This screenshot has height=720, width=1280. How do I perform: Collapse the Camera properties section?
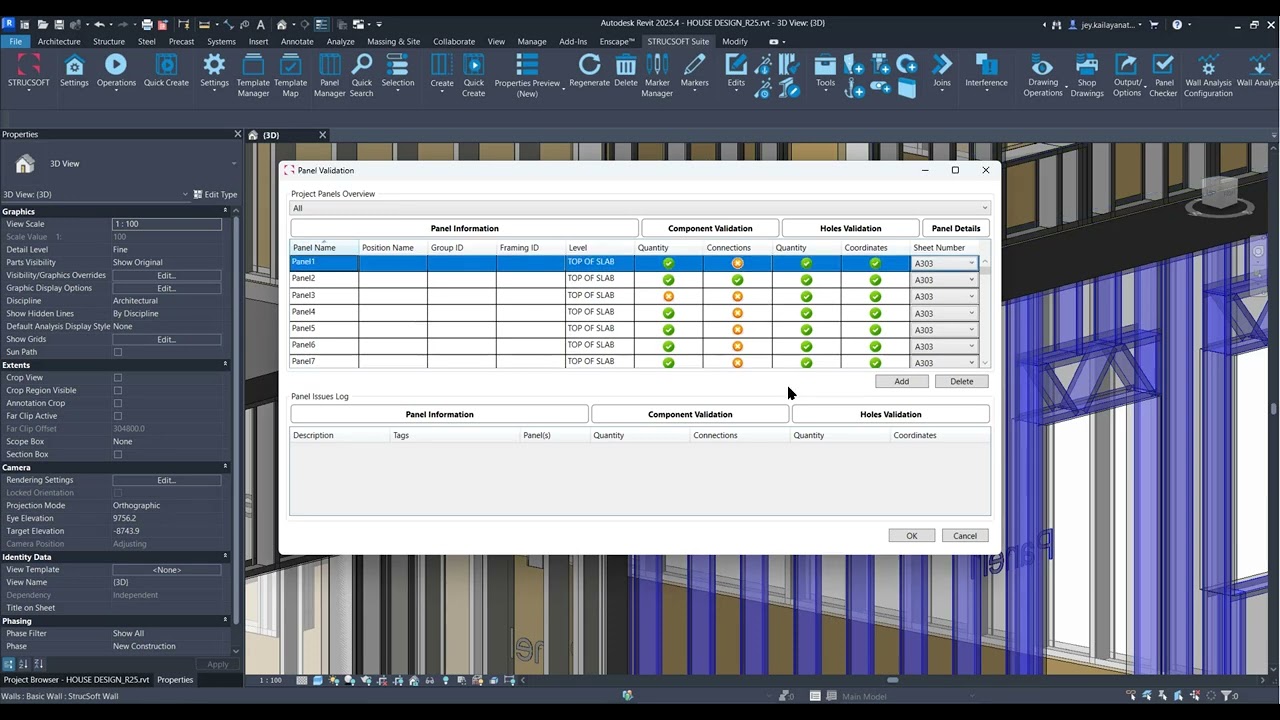tap(225, 467)
